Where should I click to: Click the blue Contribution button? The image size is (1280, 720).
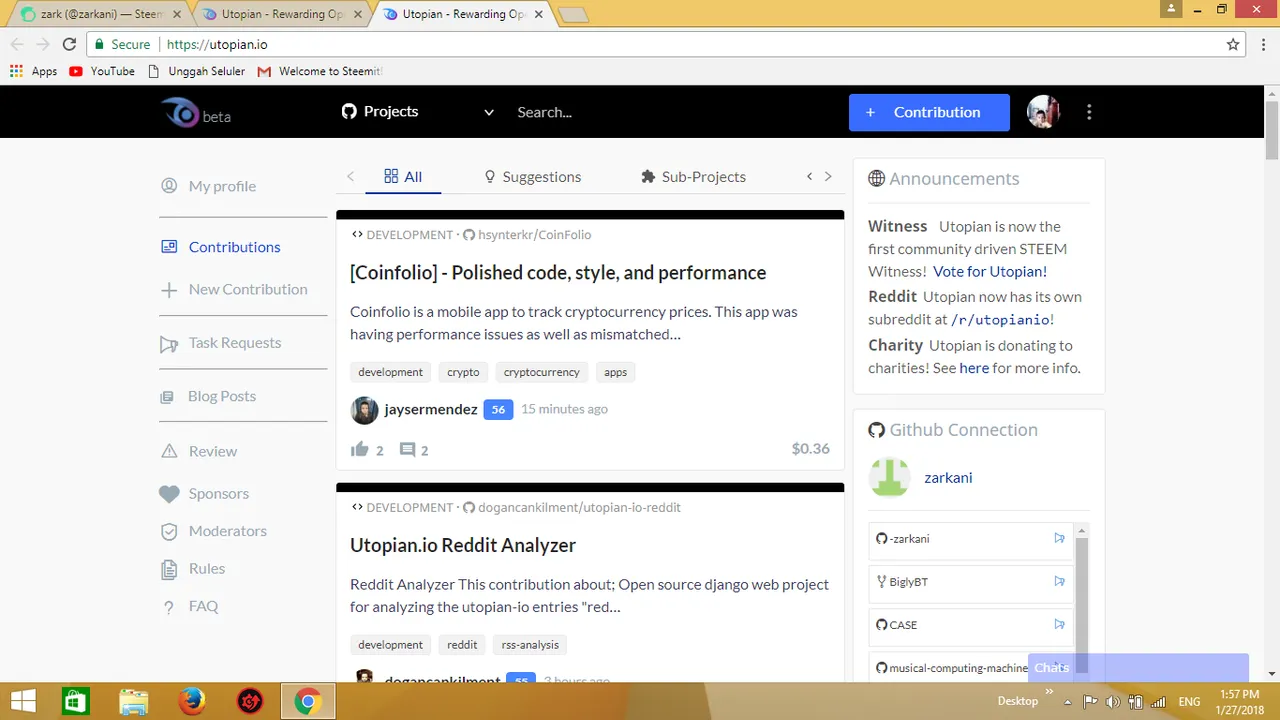click(x=929, y=112)
